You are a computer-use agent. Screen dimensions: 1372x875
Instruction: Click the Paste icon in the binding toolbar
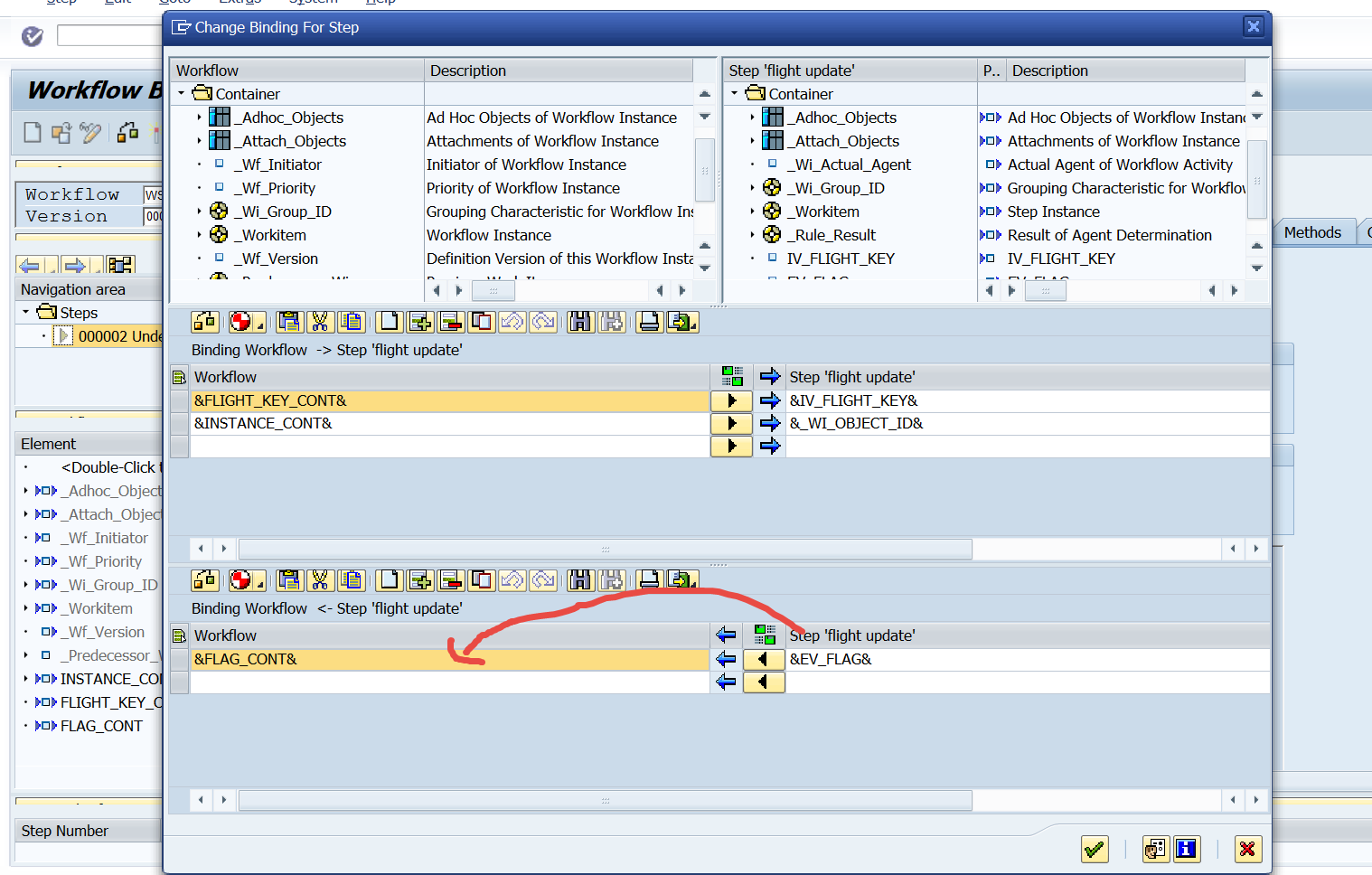click(x=352, y=322)
